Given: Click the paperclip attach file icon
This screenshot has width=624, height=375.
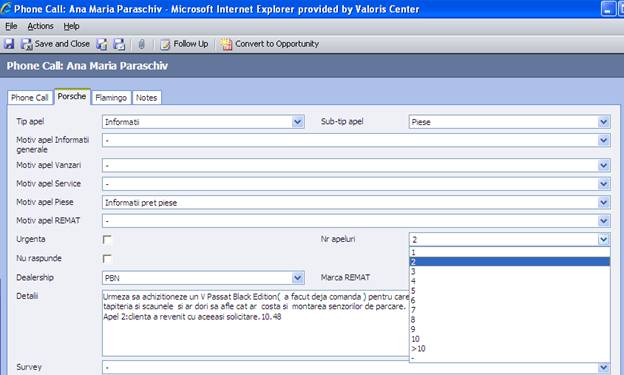Looking at the screenshot, I should click(141, 44).
